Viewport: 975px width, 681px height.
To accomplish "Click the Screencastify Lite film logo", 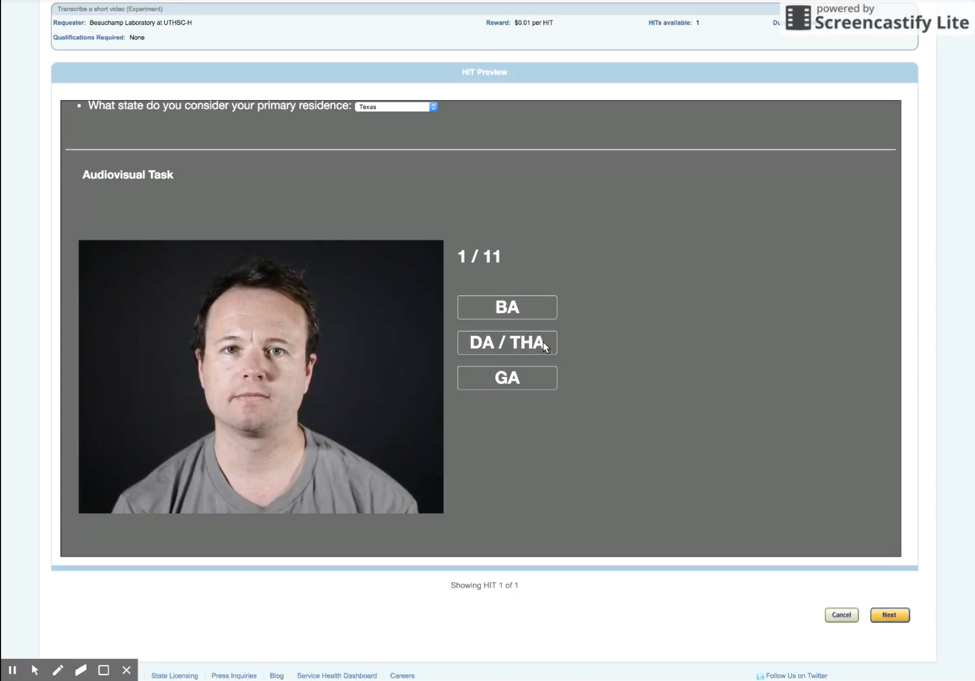I will coord(798,17).
